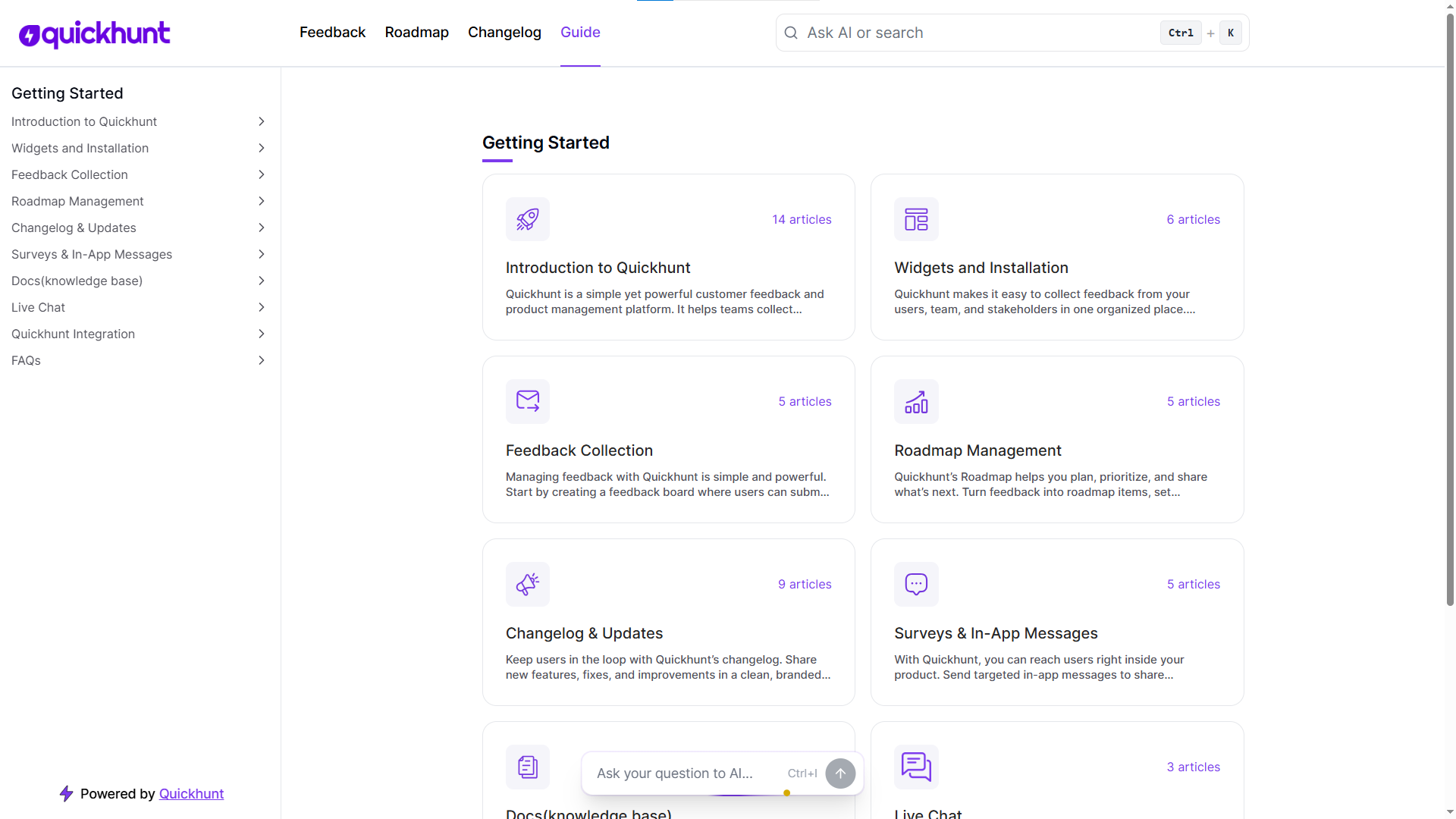The image size is (1456, 819).
Task: Open Feedback Collection sidebar item
Action: point(70,174)
